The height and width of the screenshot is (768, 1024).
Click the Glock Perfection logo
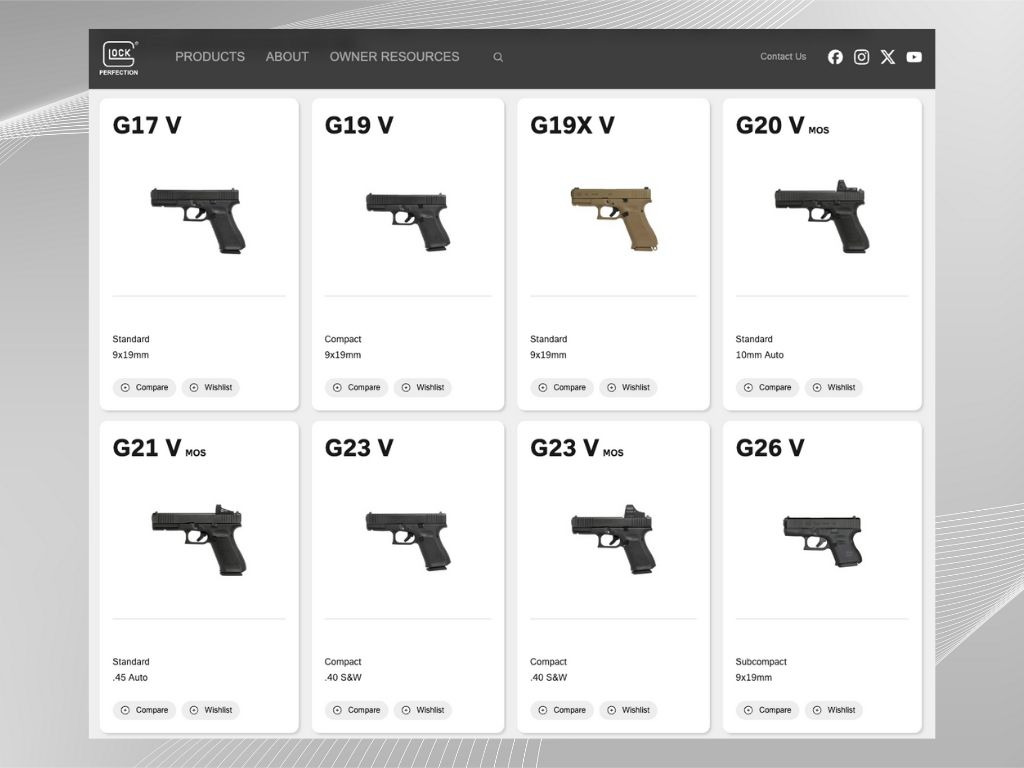(119, 58)
